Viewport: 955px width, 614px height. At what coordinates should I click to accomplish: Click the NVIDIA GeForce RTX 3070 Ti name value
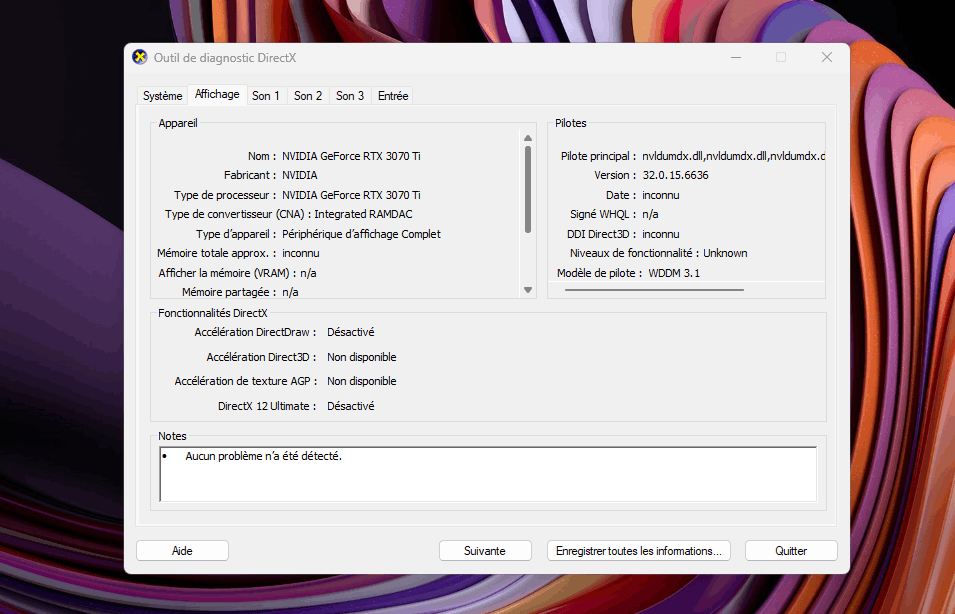tap(351, 156)
